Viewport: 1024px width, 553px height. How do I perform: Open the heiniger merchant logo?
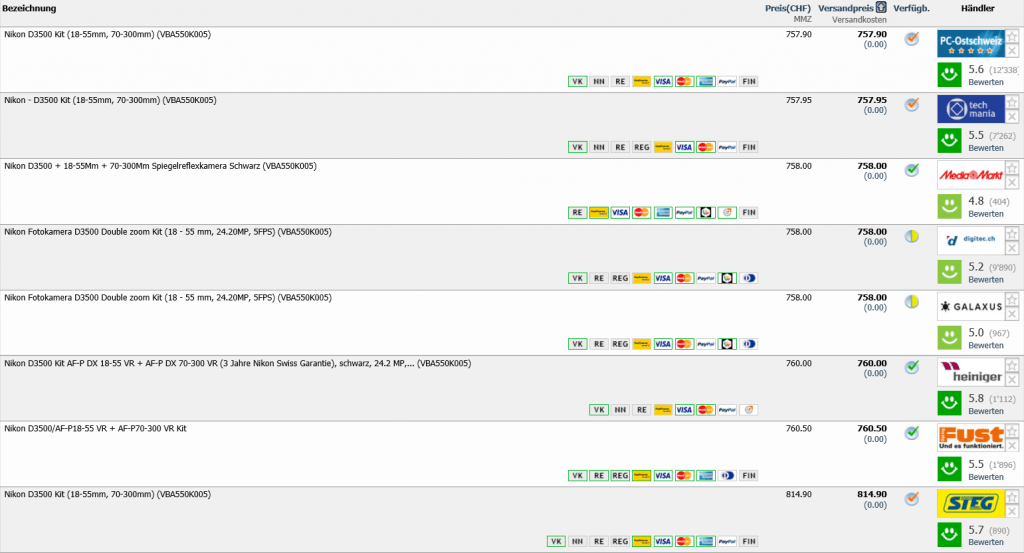970,372
